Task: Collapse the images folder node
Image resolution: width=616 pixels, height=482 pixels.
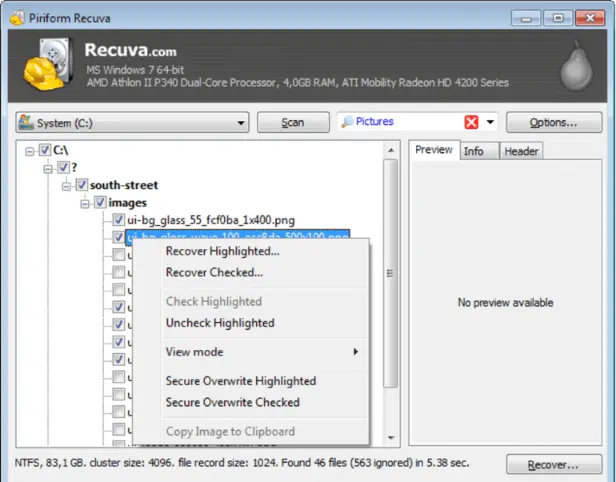Action: [x=85, y=204]
